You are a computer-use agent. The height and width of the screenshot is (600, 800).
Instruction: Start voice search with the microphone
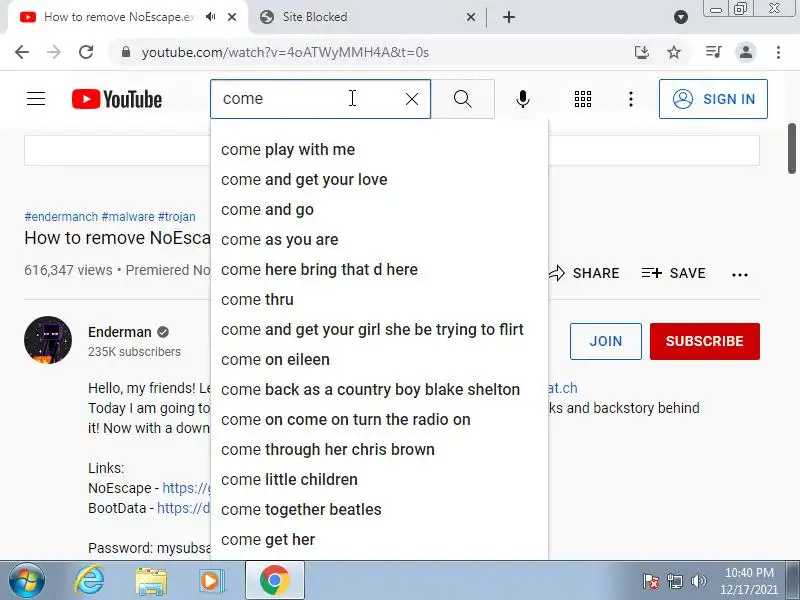tap(522, 99)
